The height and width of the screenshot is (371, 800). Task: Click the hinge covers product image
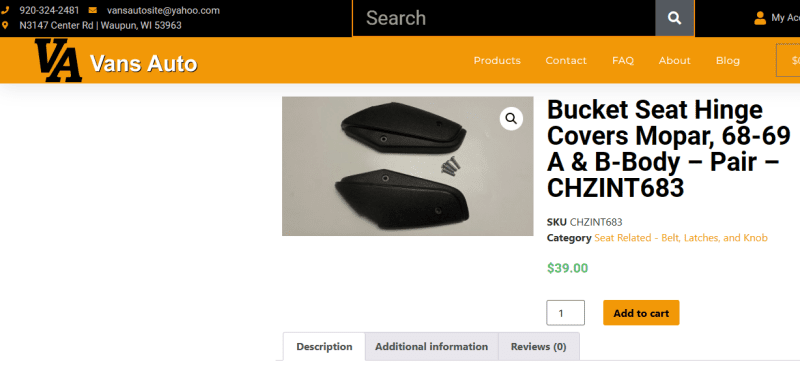[407, 166]
